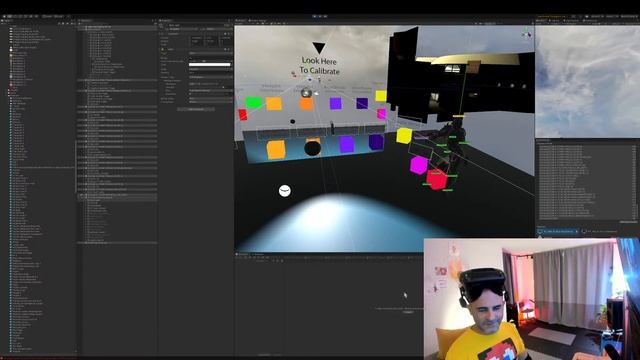Select the large magenta cube near the robot figure
This screenshot has height=360, width=640.
point(418,165)
